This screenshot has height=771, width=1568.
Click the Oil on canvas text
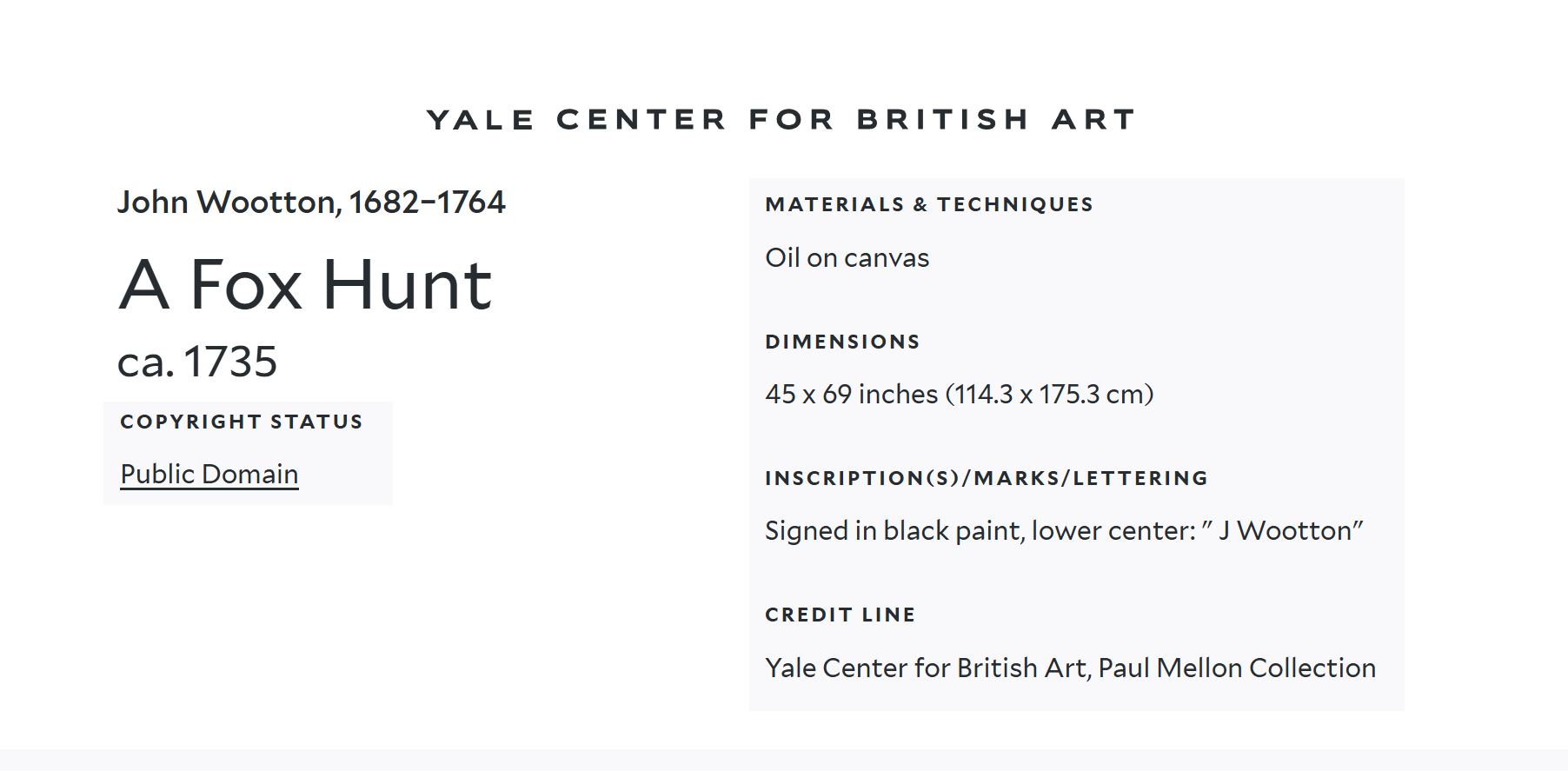(x=847, y=257)
